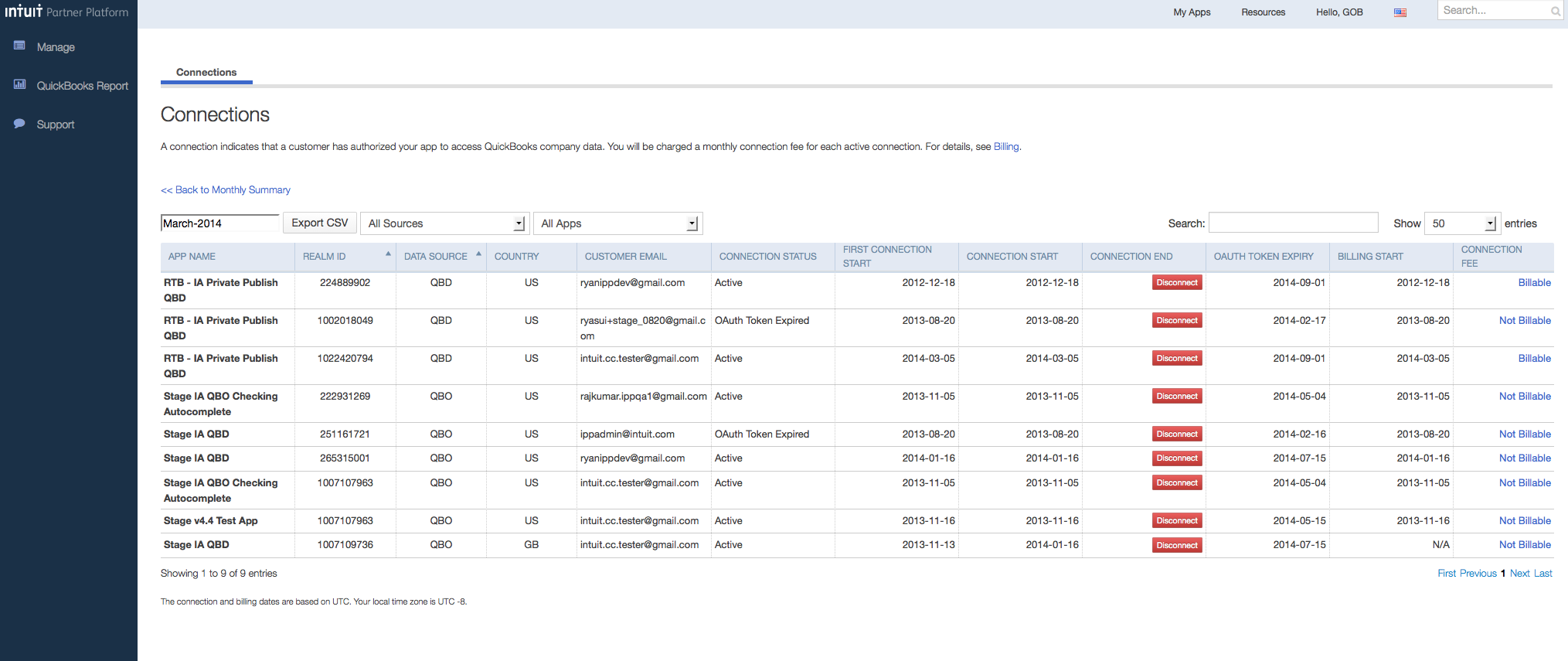Sort by Data Source column arrow

tap(479, 254)
